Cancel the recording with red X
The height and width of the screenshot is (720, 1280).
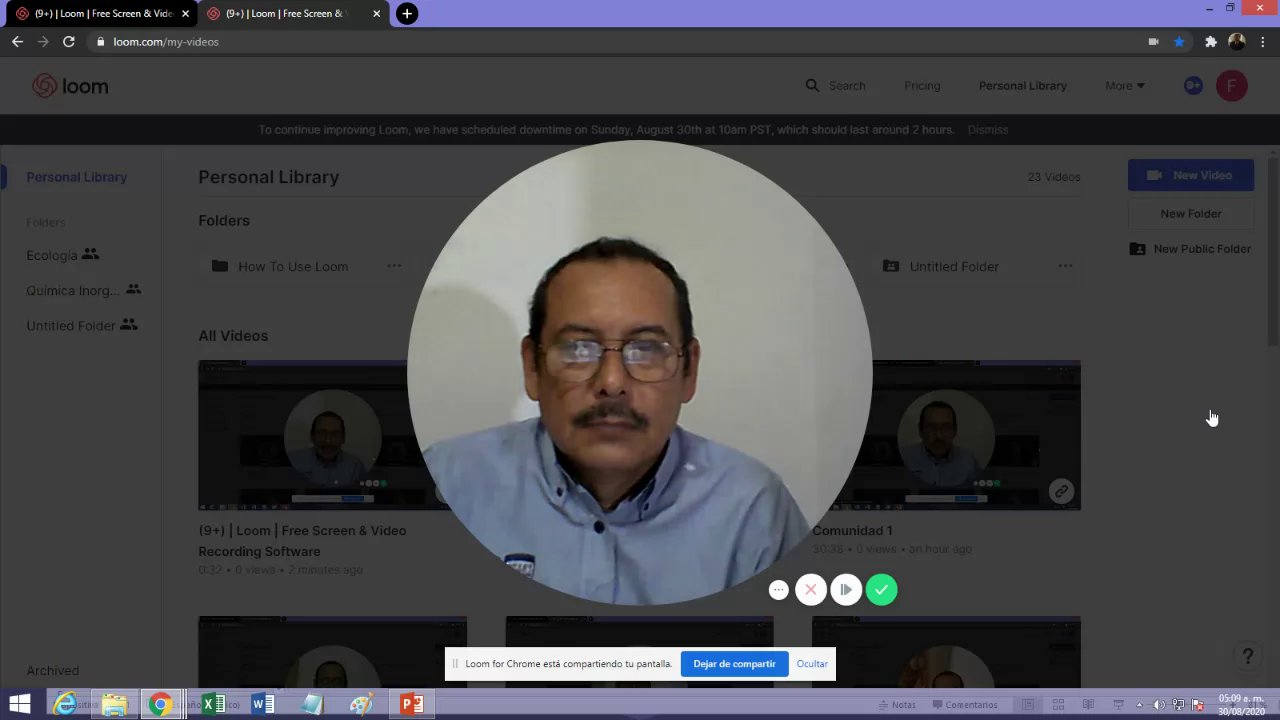pos(811,590)
